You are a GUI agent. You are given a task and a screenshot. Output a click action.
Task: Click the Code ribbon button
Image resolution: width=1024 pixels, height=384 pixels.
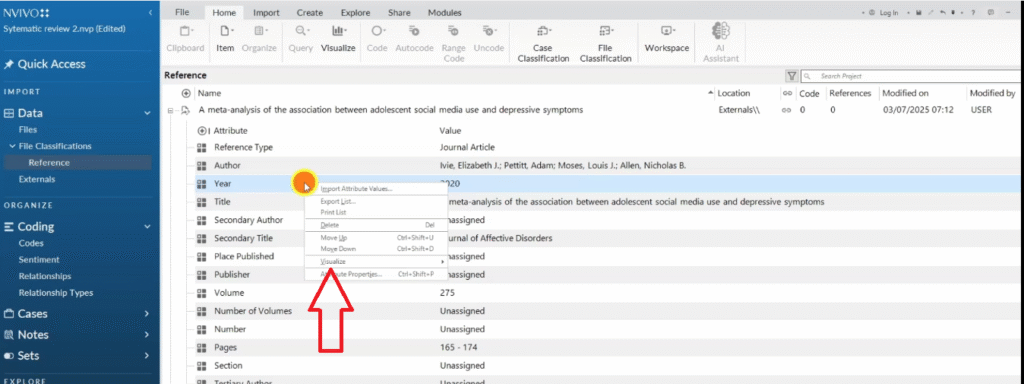click(377, 39)
